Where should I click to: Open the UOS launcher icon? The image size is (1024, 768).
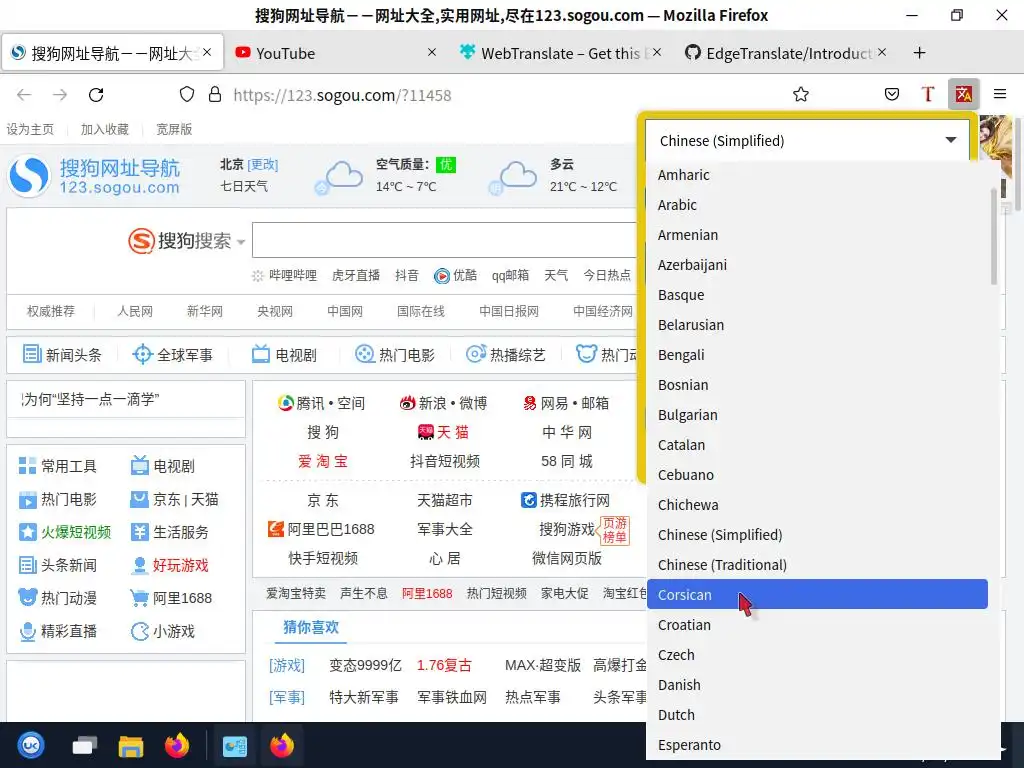[x=31, y=744]
